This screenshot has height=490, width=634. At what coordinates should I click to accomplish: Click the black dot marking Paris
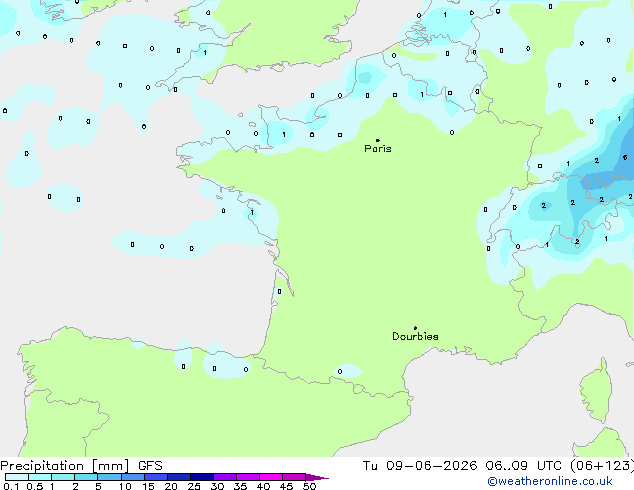click(378, 140)
